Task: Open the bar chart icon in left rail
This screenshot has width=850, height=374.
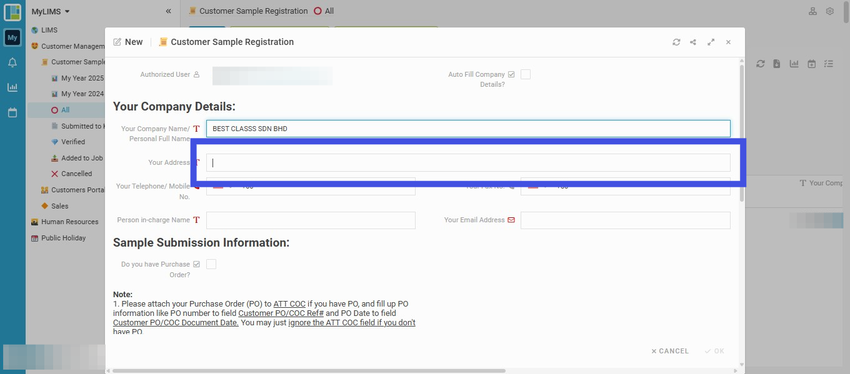Action: [x=12, y=87]
